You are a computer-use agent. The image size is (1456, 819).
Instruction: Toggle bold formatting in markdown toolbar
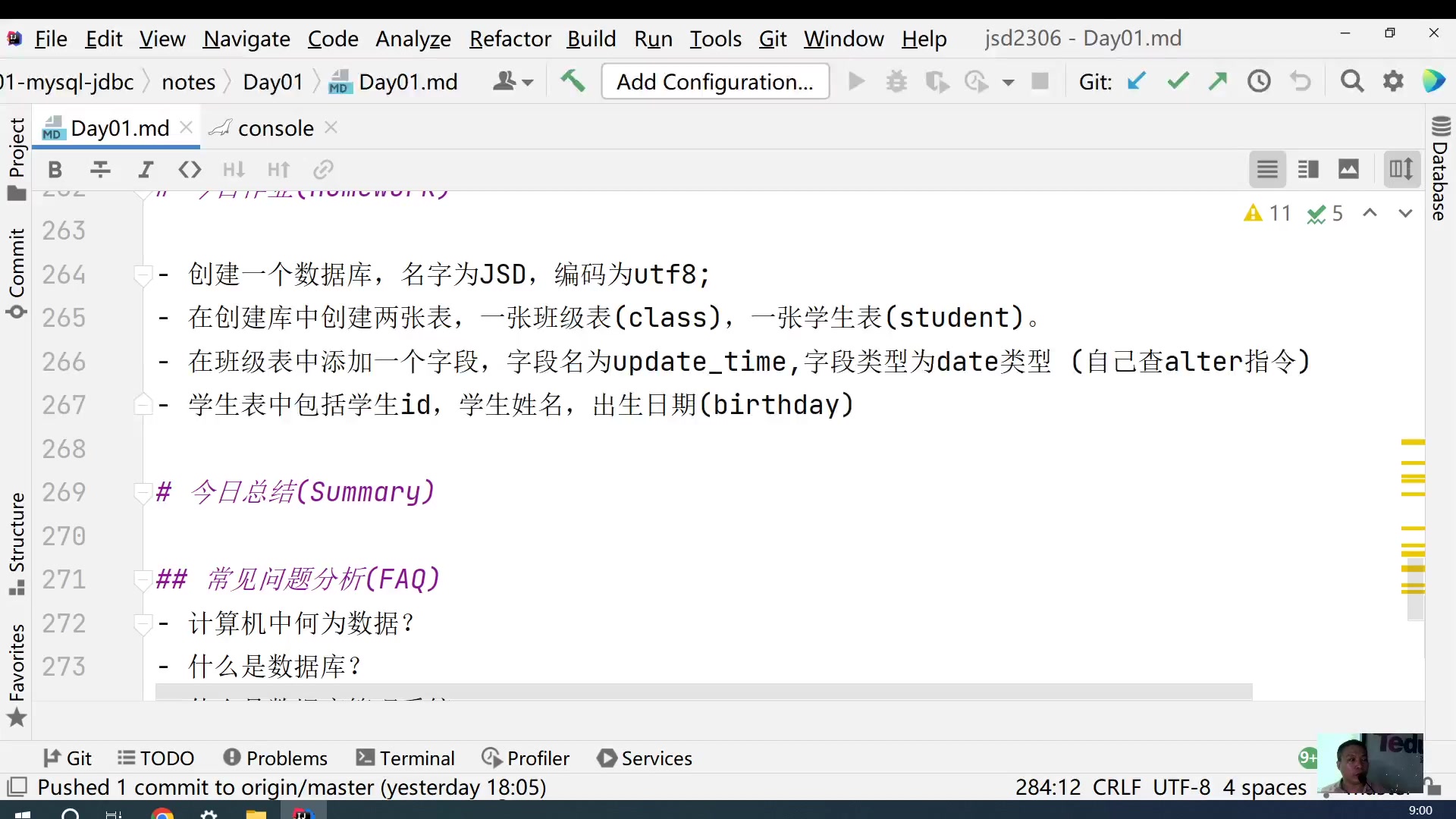point(55,170)
